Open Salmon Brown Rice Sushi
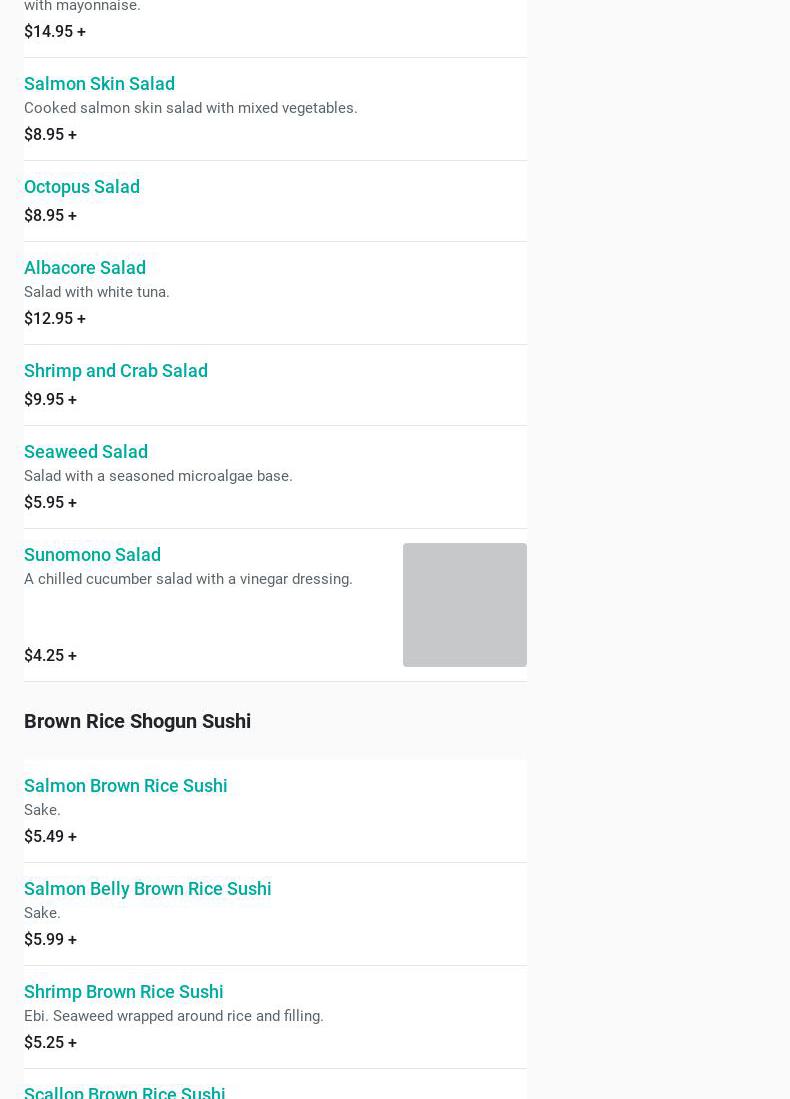790x1099 pixels. (125, 785)
